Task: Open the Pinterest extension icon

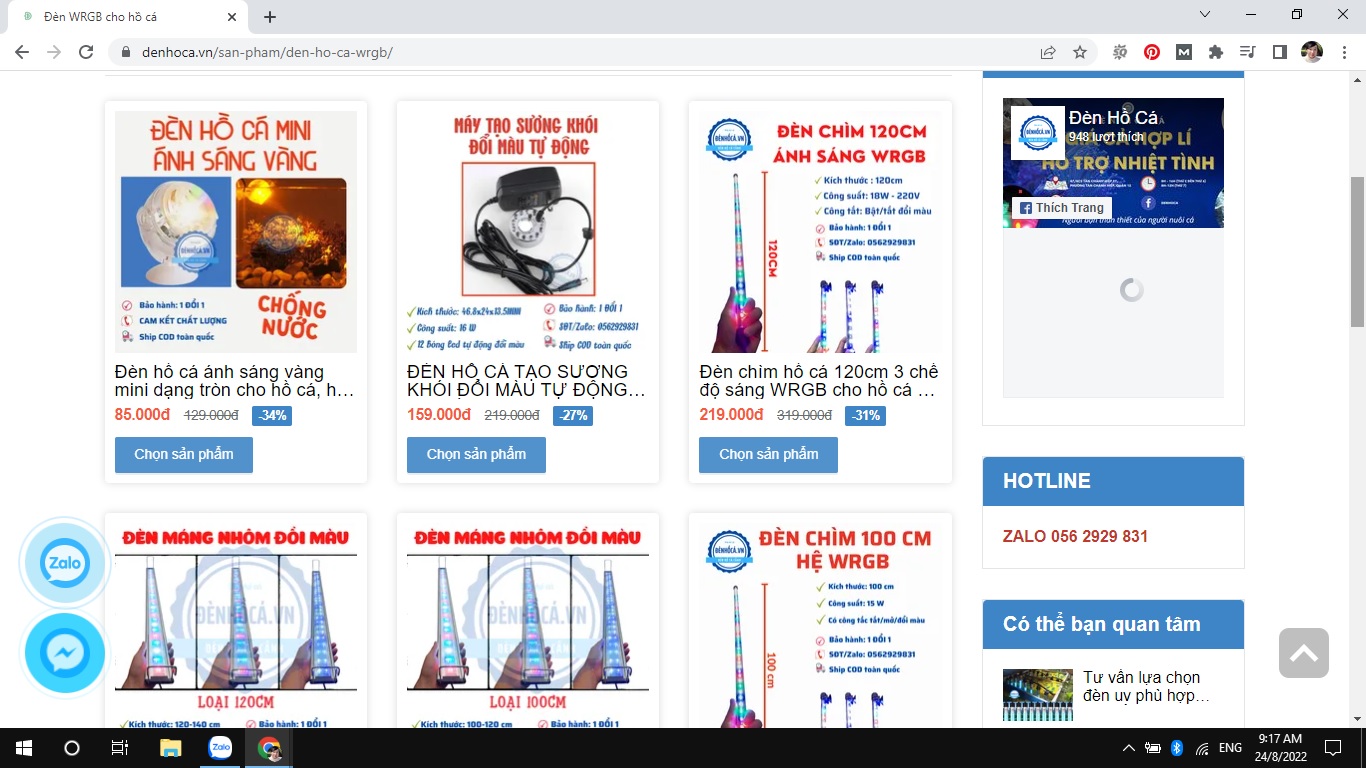Action: point(1152,52)
